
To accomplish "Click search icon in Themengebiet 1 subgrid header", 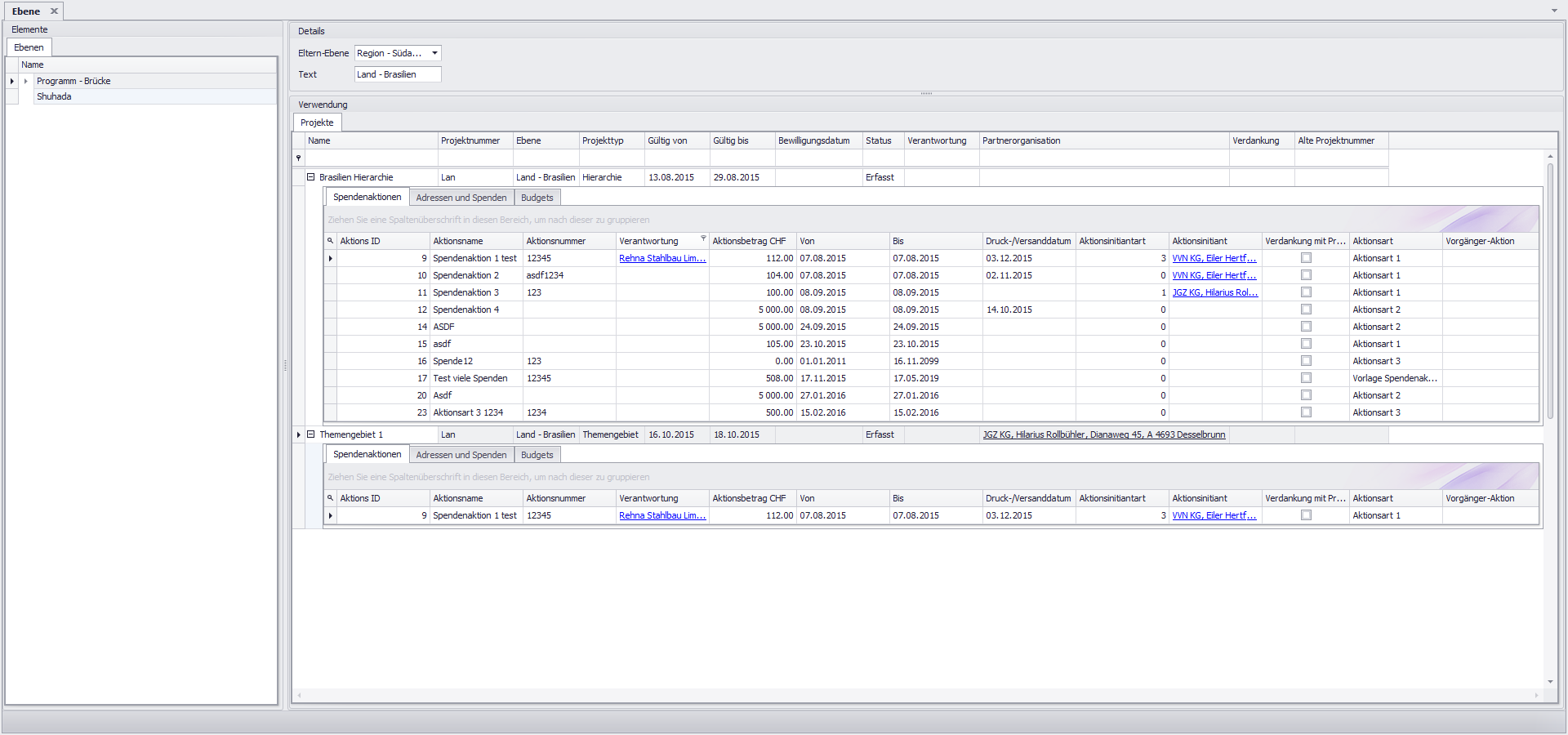I will pyautogui.click(x=331, y=498).
